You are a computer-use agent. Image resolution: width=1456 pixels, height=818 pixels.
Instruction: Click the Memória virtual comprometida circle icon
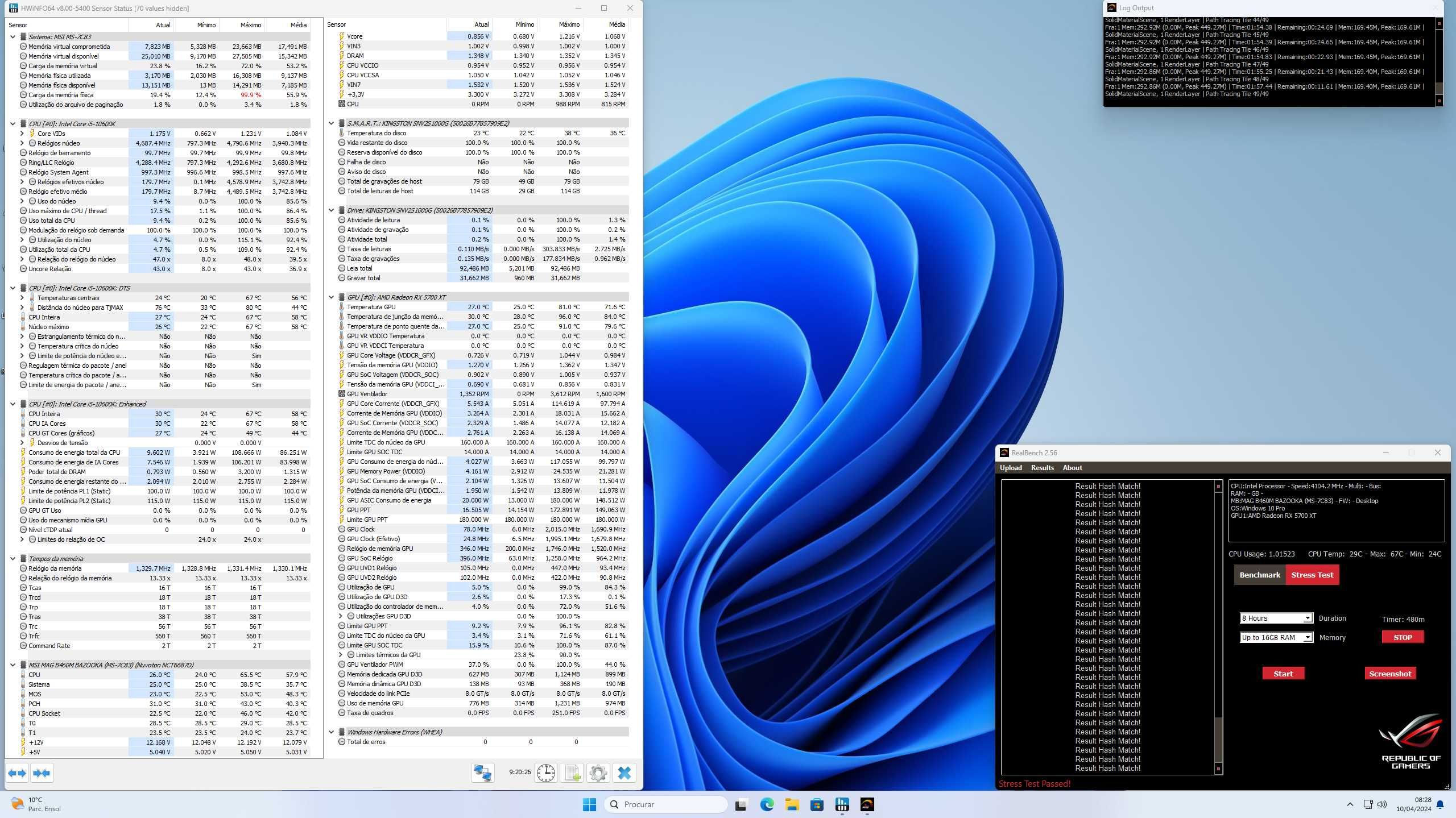23,47
